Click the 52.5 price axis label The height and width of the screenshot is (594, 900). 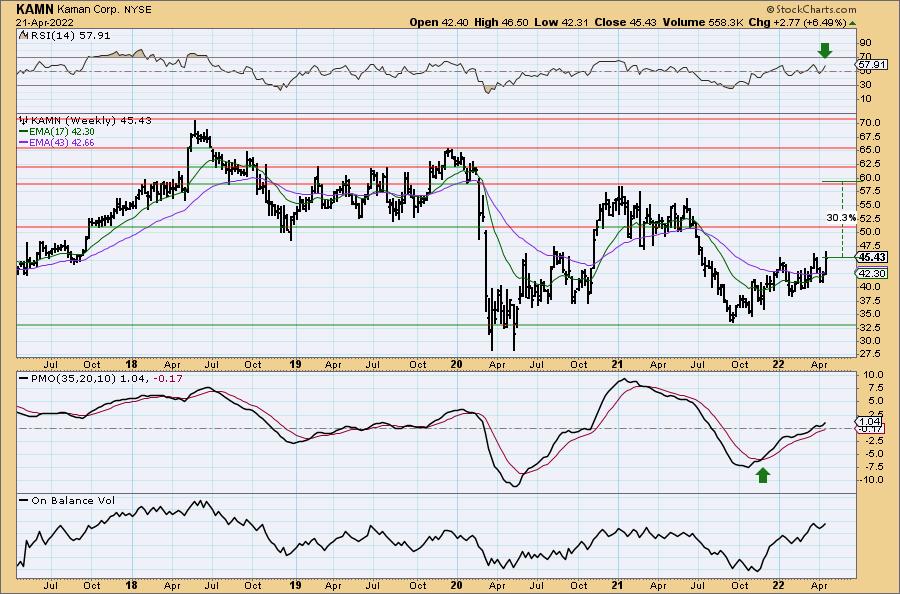[x=869, y=218]
